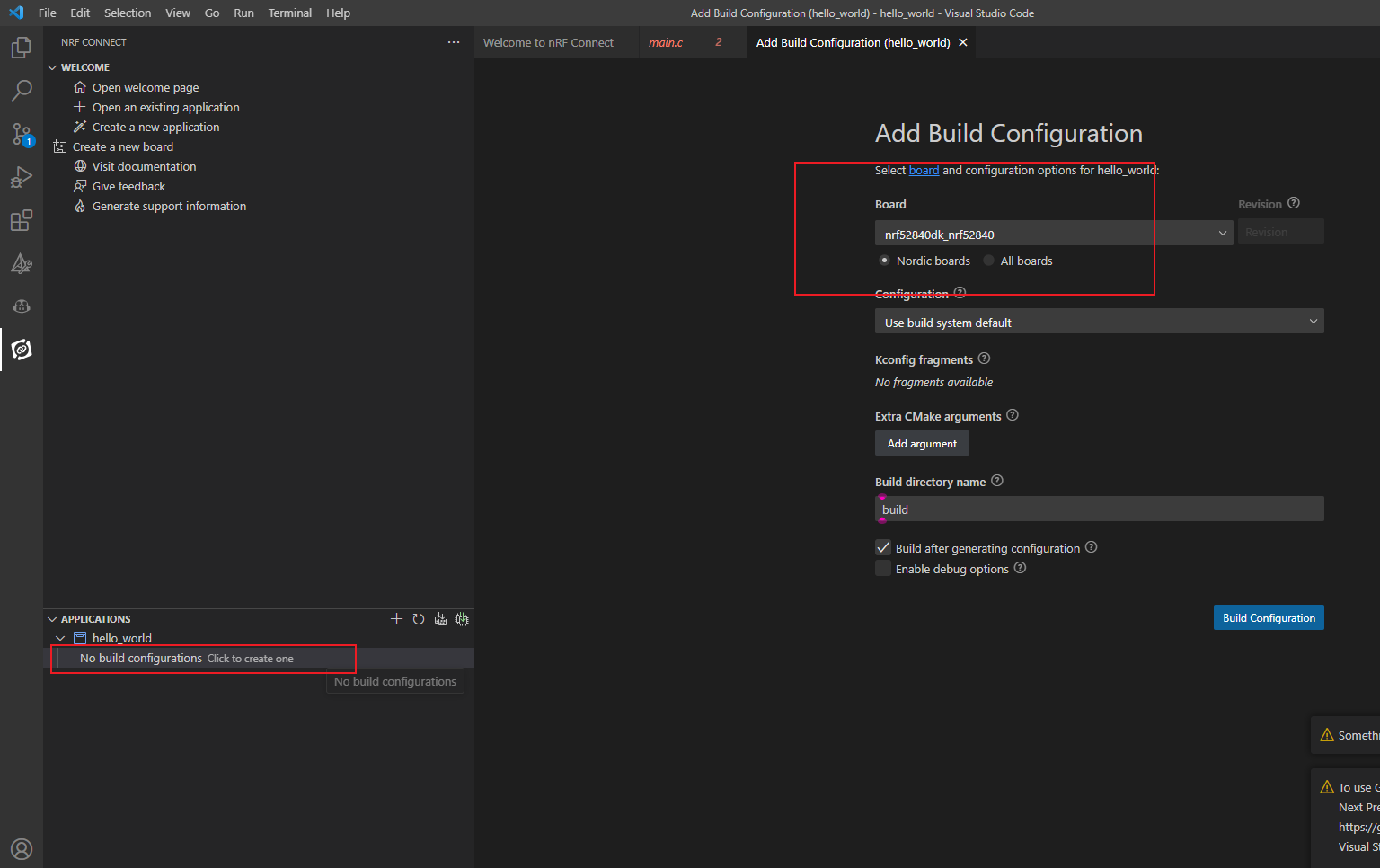Click help icon beside Enable debug options
The width and height of the screenshot is (1380, 868).
[1020, 568]
